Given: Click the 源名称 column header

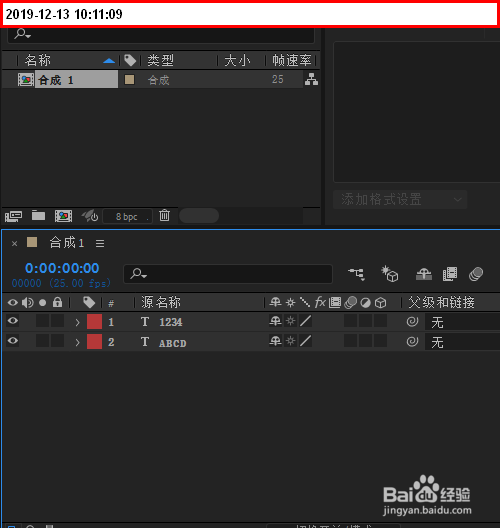Looking at the screenshot, I should (x=161, y=302).
